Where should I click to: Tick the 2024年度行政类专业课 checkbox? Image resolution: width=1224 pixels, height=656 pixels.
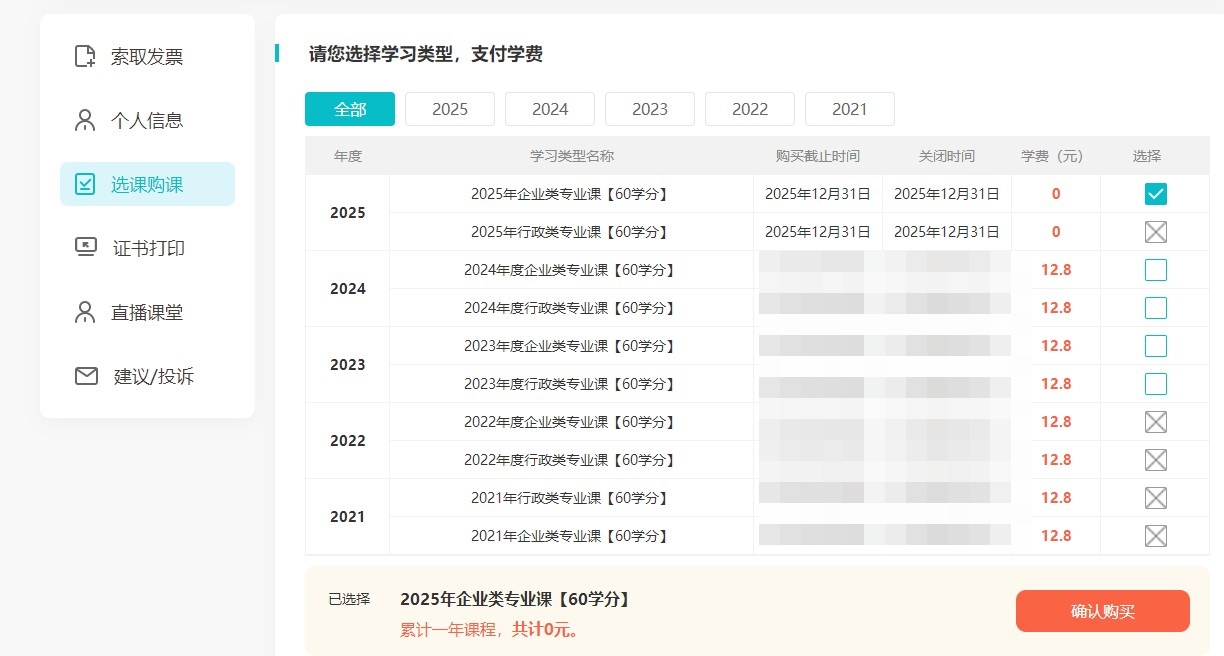(1155, 308)
